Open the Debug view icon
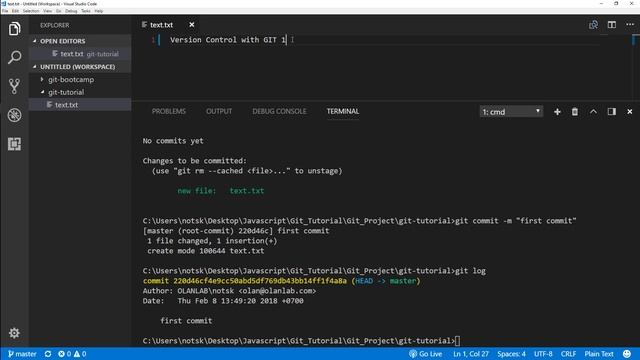Image resolution: width=640 pixels, height=360 pixels. point(14,115)
